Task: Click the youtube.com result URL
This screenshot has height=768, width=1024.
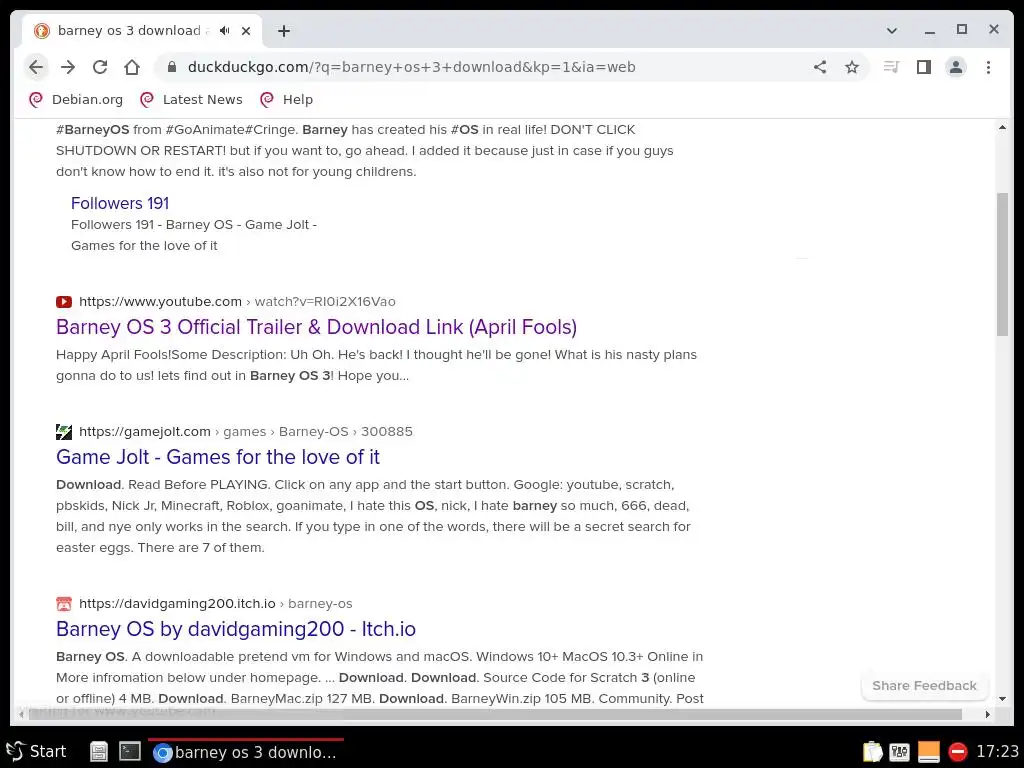Action: click(x=237, y=301)
